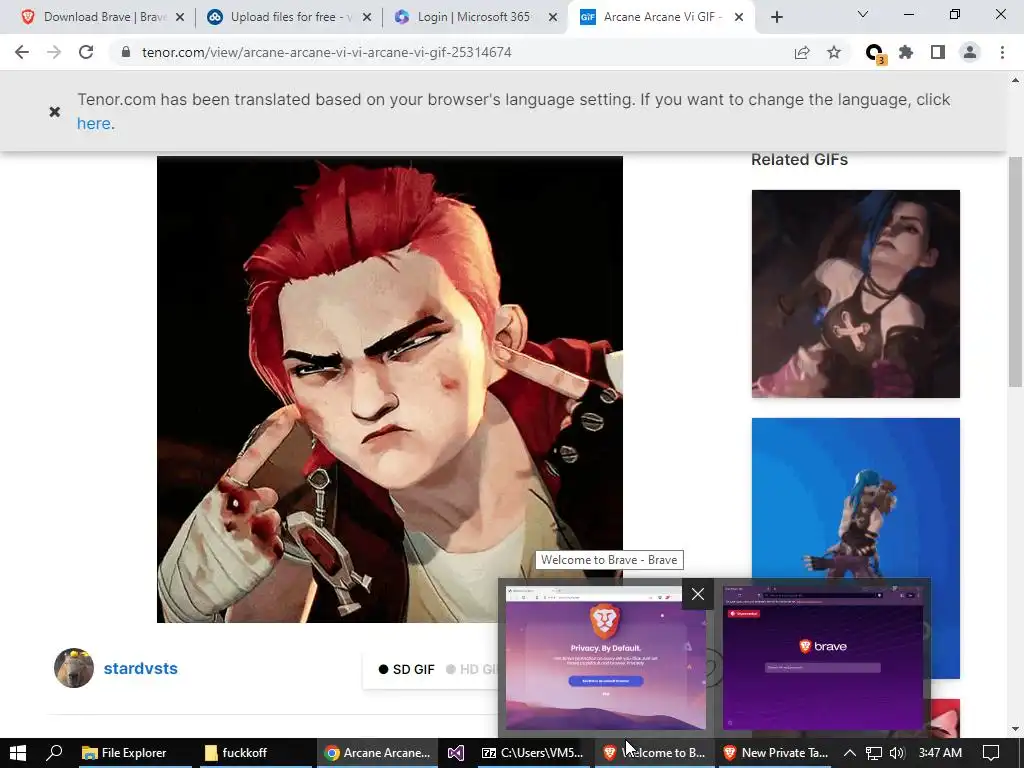Screen dimensions: 1024x768
Task: Open the tab search chevron
Action: 863,14
